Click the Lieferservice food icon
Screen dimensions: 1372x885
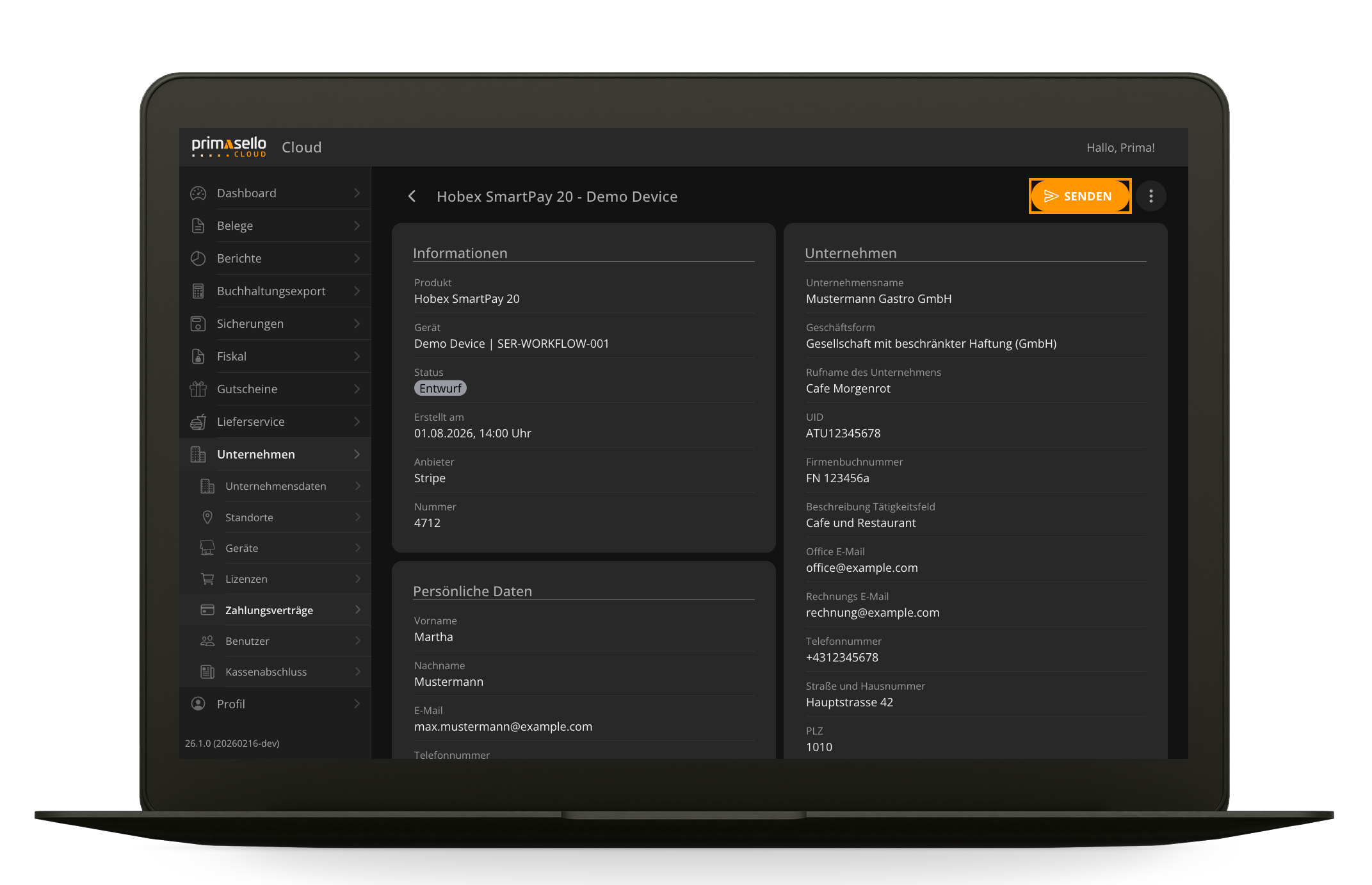(x=198, y=421)
